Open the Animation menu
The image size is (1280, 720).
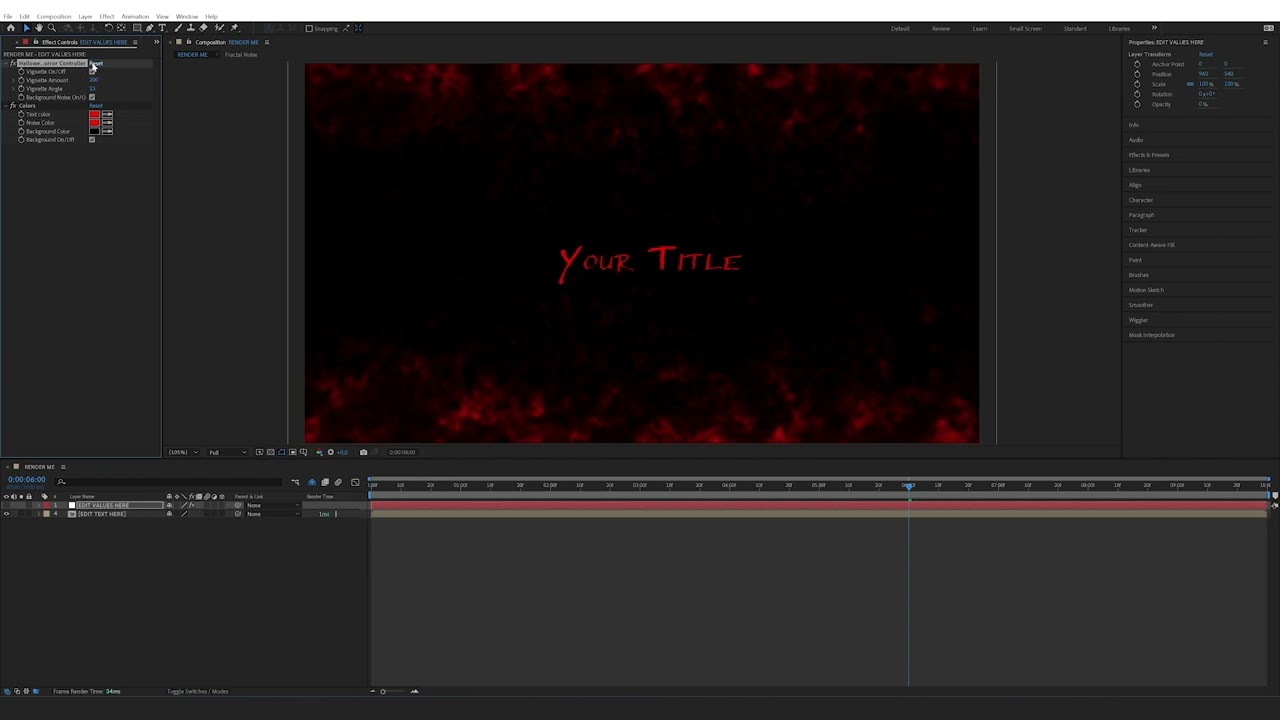(135, 16)
